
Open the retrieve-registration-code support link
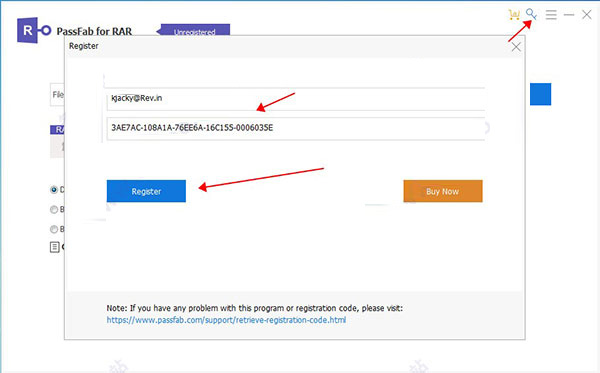tap(226, 320)
